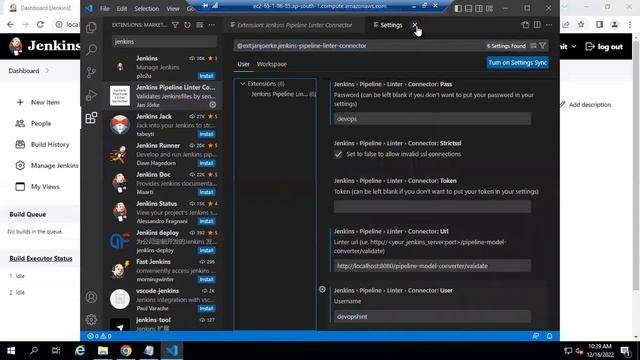
Task: Click the Connector: Token input field
Action: click(432, 207)
